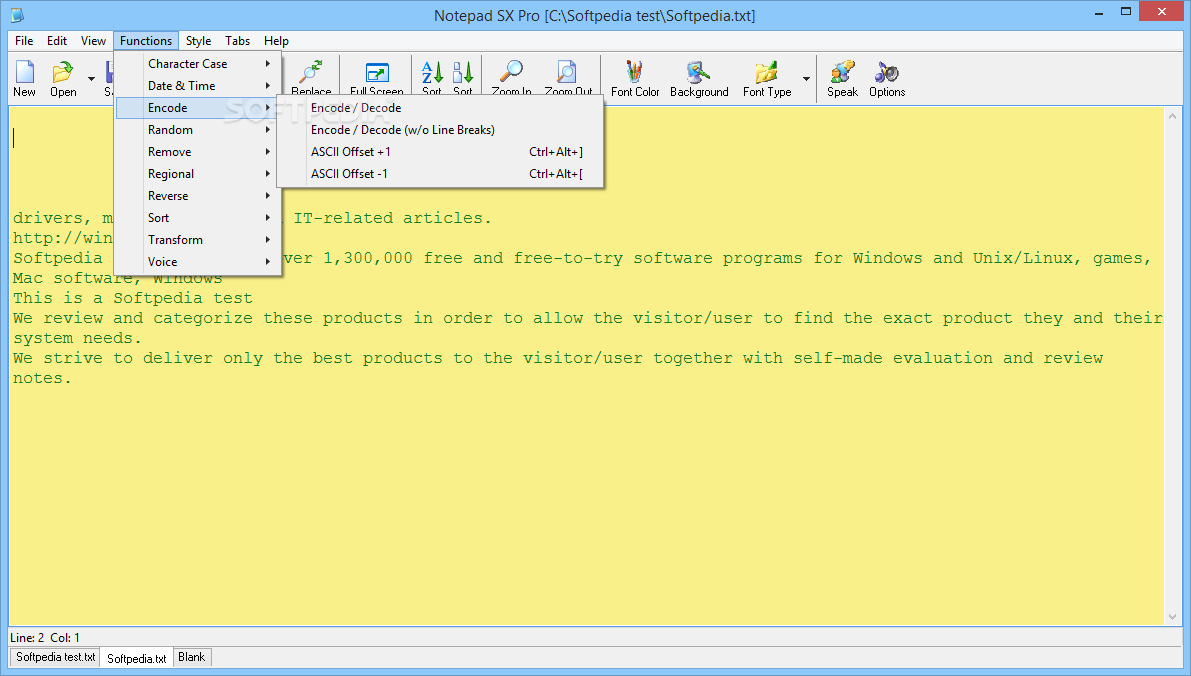Click the text 'IT-related articles.'
Viewport: 1191px width, 676px height.
coord(393,218)
